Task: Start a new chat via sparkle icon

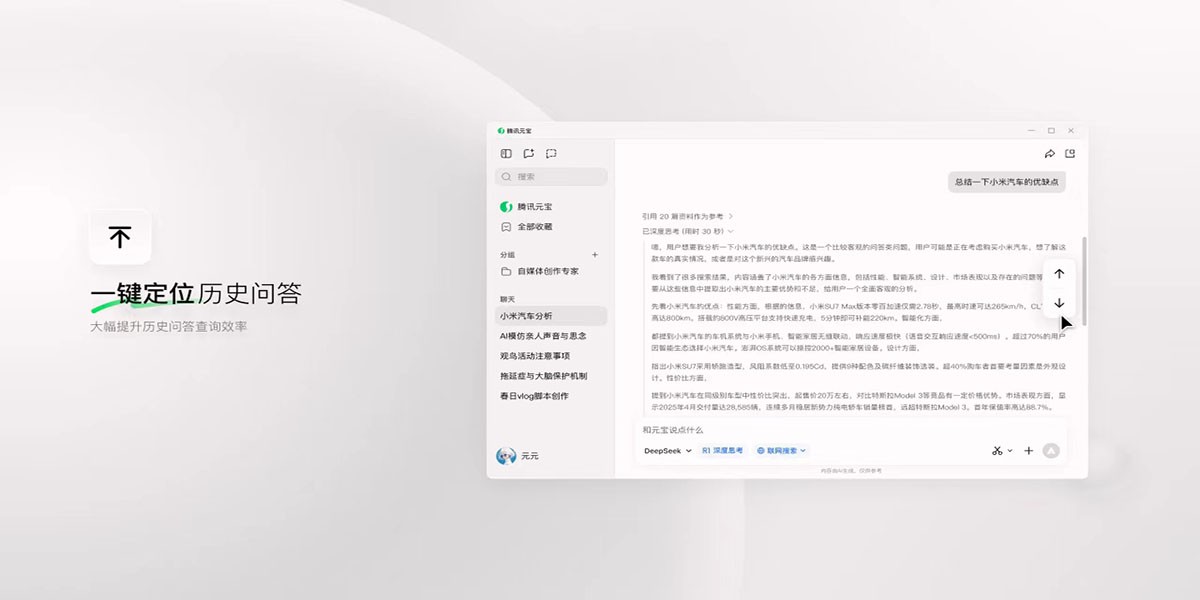Action: [x=529, y=154]
